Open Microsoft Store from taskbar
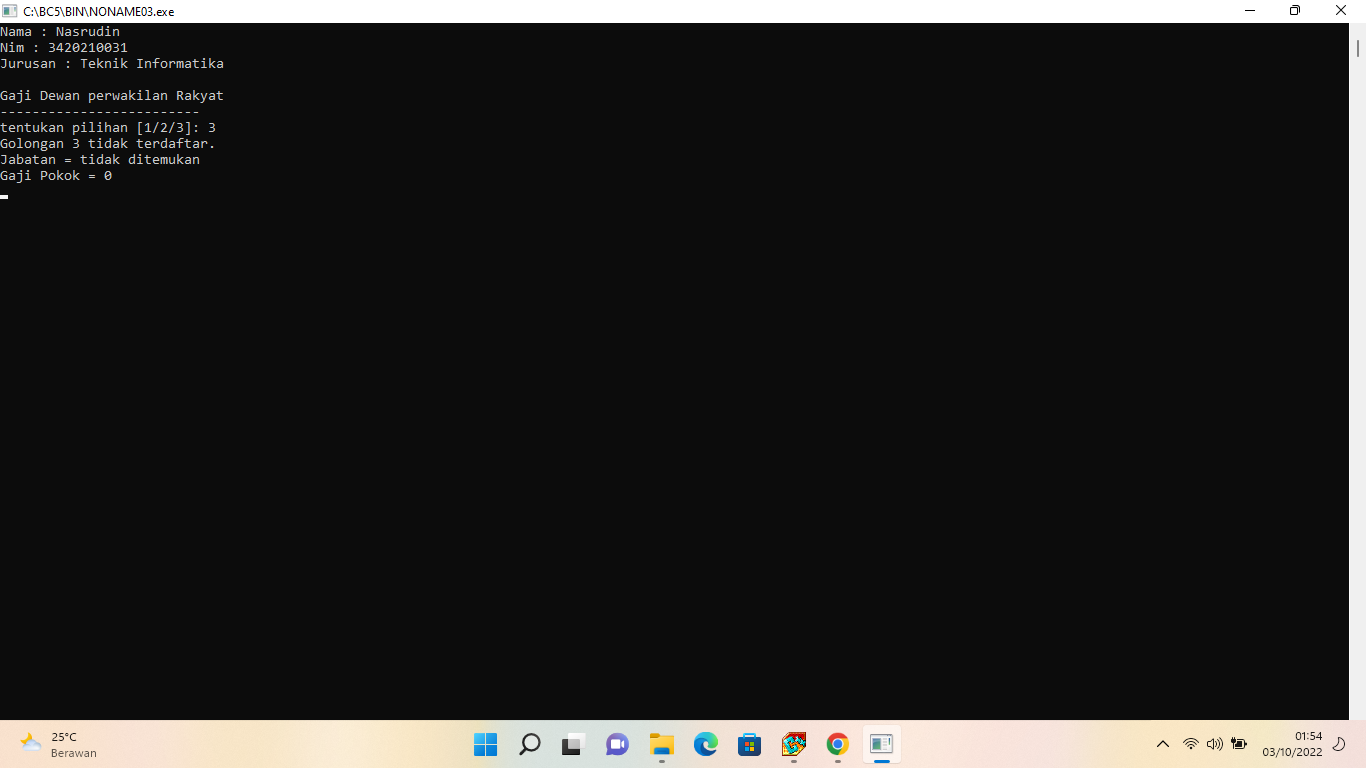1366x768 pixels. click(x=750, y=744)
